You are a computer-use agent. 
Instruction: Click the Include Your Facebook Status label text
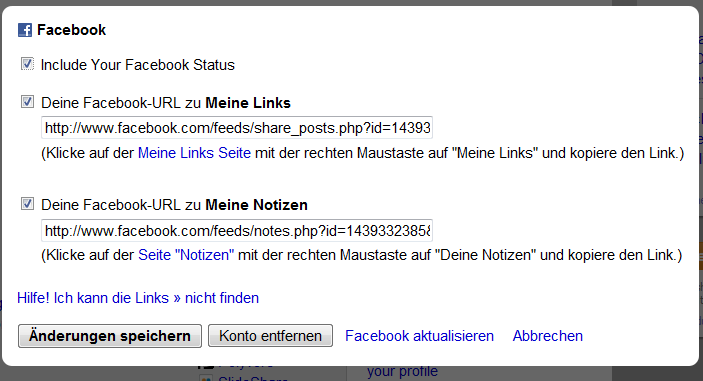pyautogui.click(x=138, y=65)
